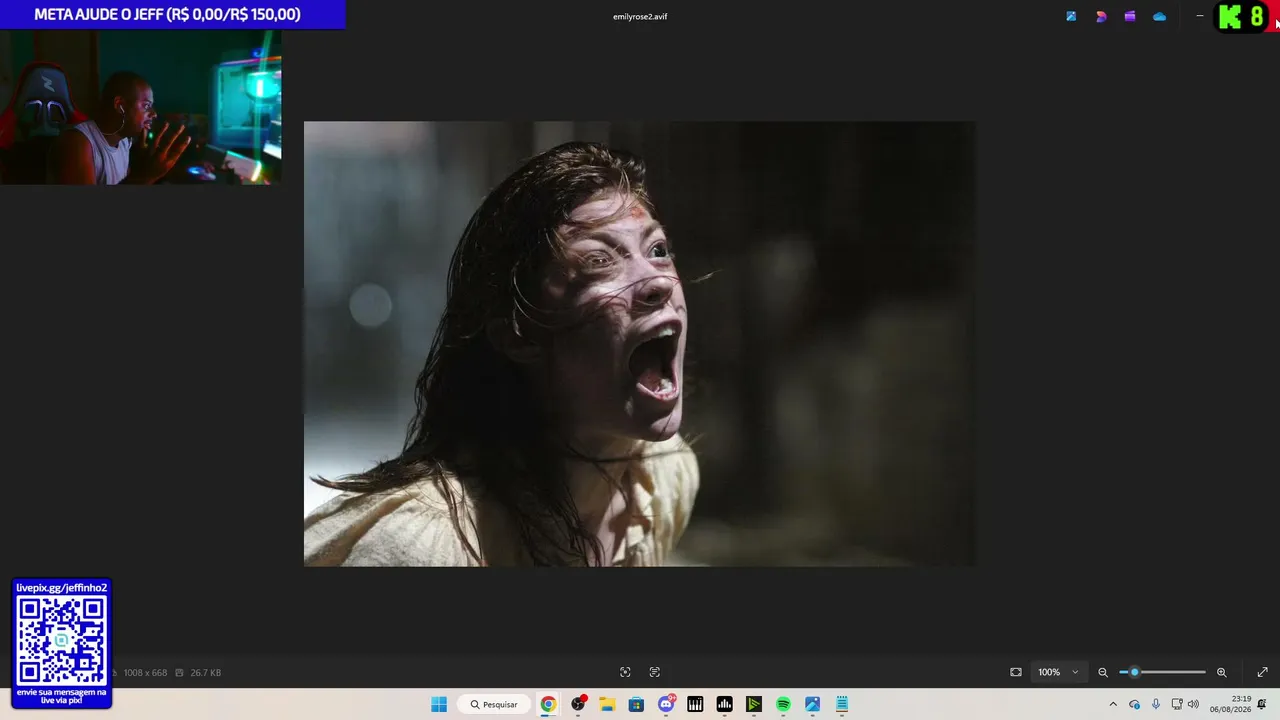Show hidden system tray icons
The width and height of the screenshot is (1280, 720).
coord(1113,704)
